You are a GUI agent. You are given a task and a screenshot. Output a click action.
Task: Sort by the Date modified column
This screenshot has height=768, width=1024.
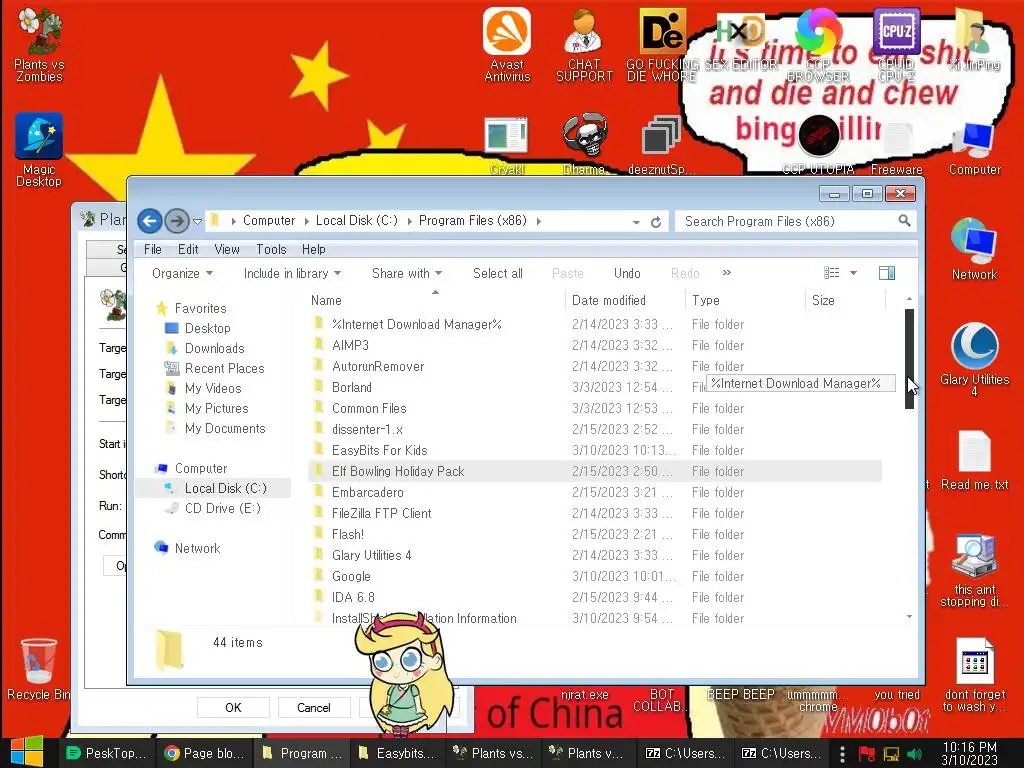click(626, 300)
